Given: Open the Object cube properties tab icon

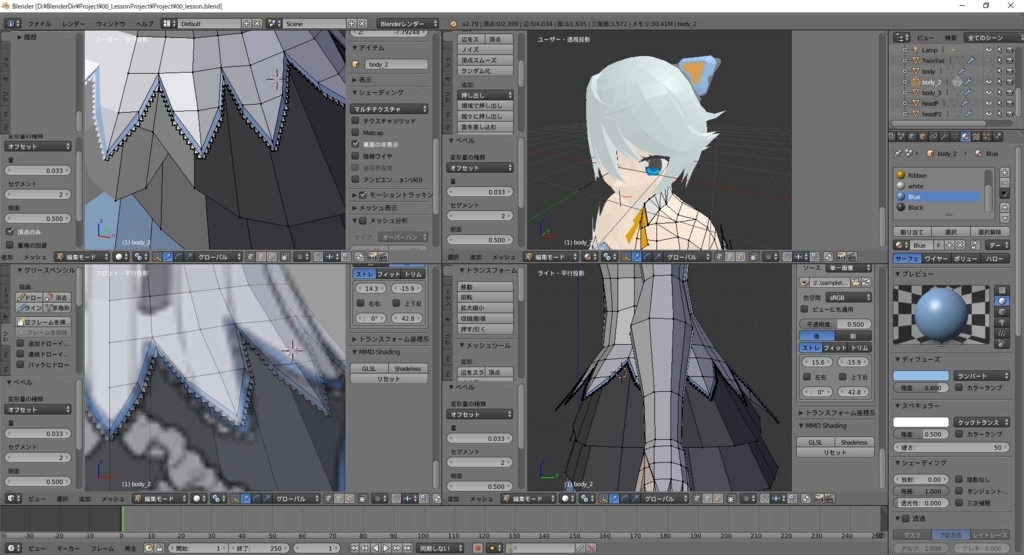Looking at the screenshot, I should pyautogui.click(x=923, y=136).
